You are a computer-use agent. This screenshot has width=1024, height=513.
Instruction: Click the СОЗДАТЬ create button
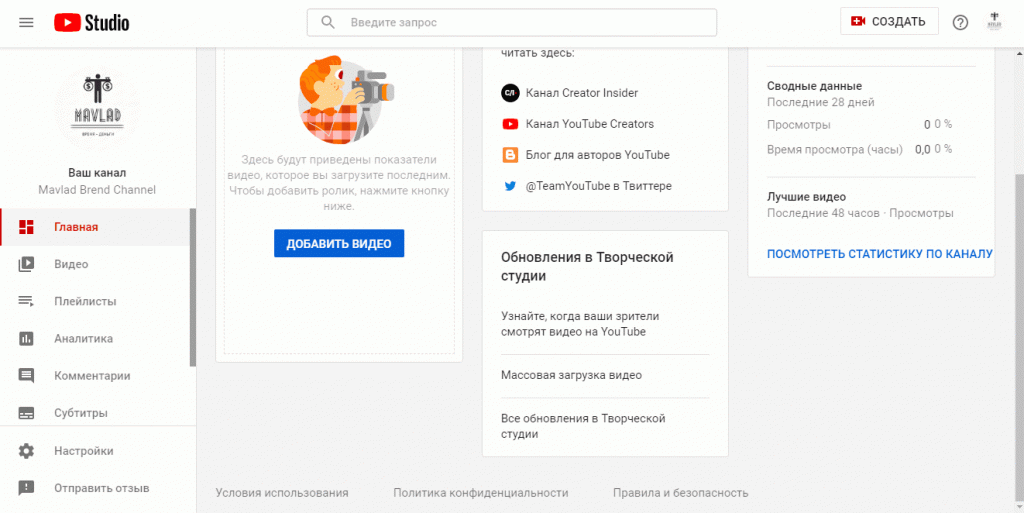pyautogui.click(x=889, y=22)
